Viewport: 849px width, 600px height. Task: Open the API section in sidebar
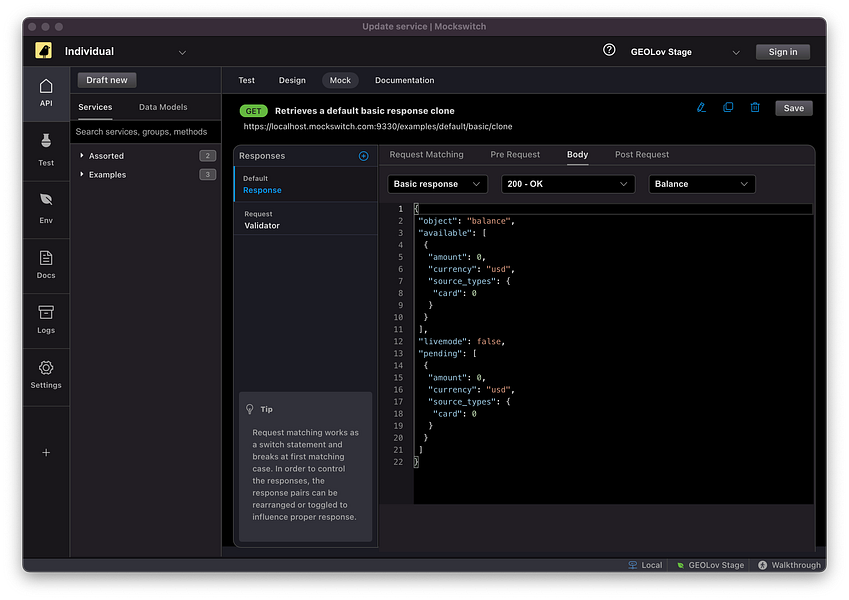click(46, 93)
